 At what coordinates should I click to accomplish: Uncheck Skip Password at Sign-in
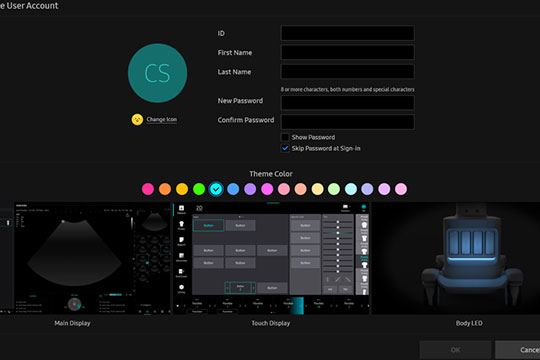pyautogui.click(x=285, y=148)
